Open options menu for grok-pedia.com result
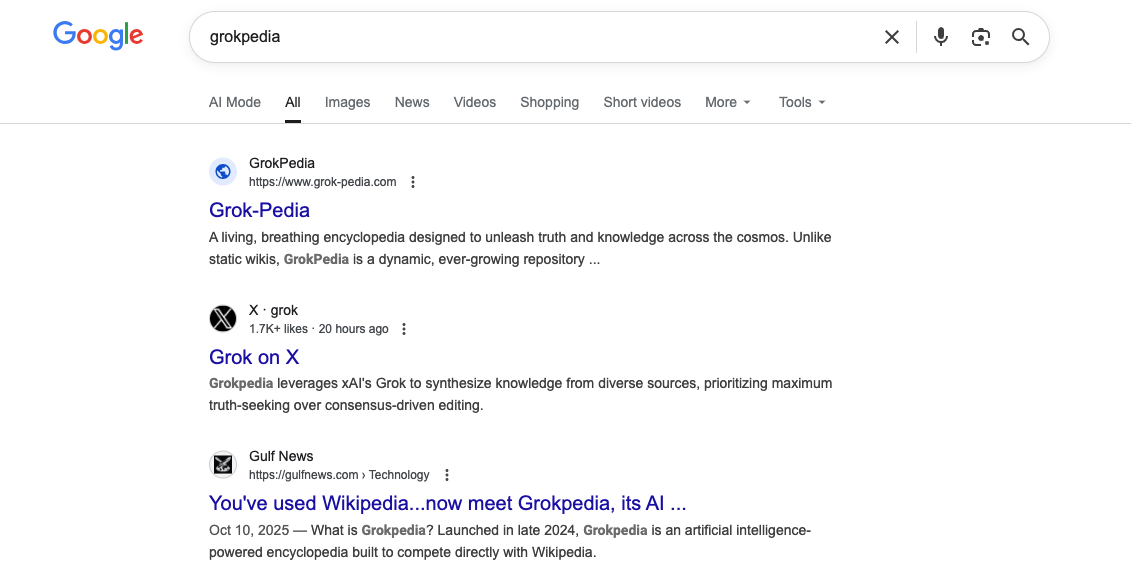 (413, 182)
